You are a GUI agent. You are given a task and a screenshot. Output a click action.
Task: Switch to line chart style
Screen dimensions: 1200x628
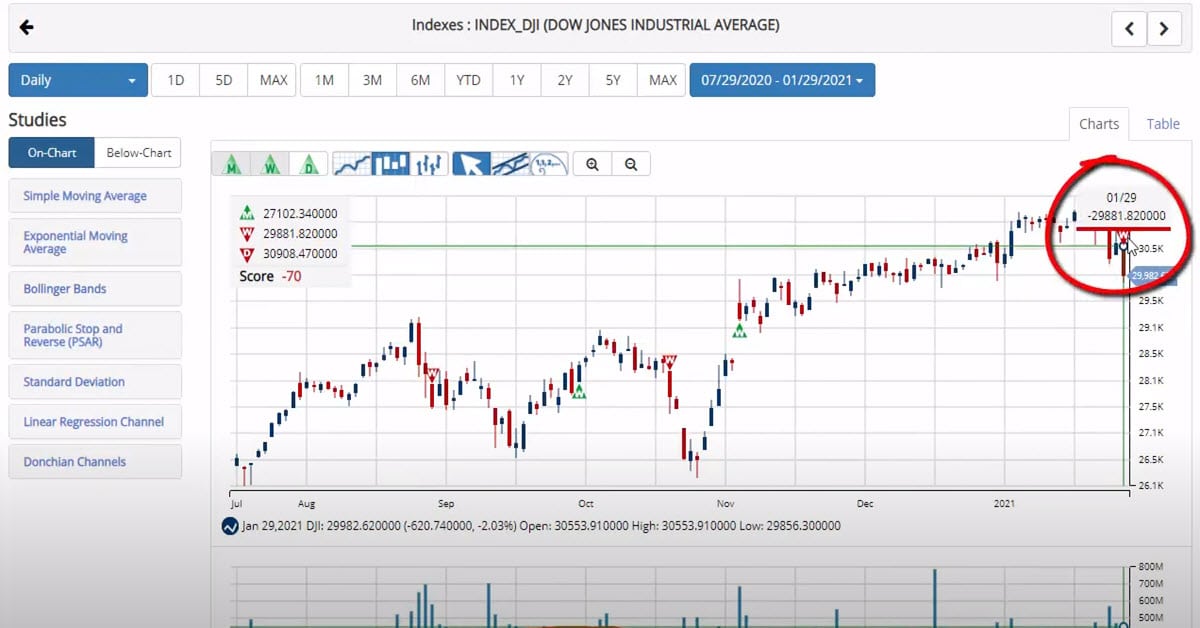351,164
